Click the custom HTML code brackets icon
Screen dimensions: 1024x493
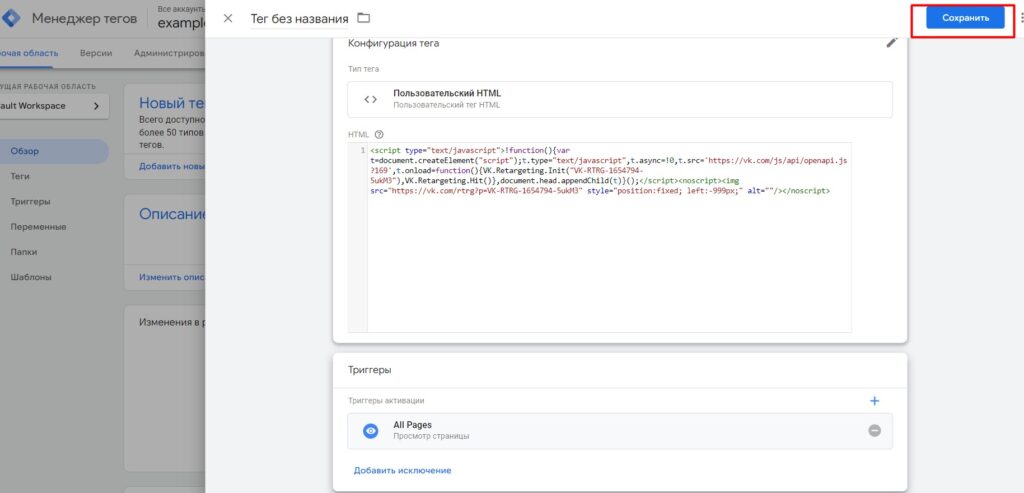point(370,99)
